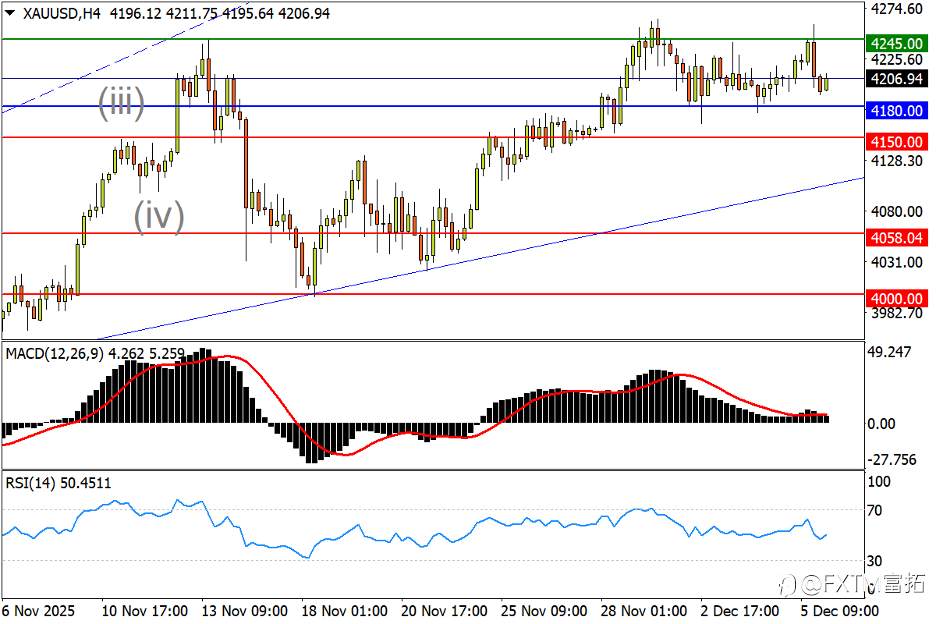Select the time axis label '2 Dec 17:00'

point(740,611)
